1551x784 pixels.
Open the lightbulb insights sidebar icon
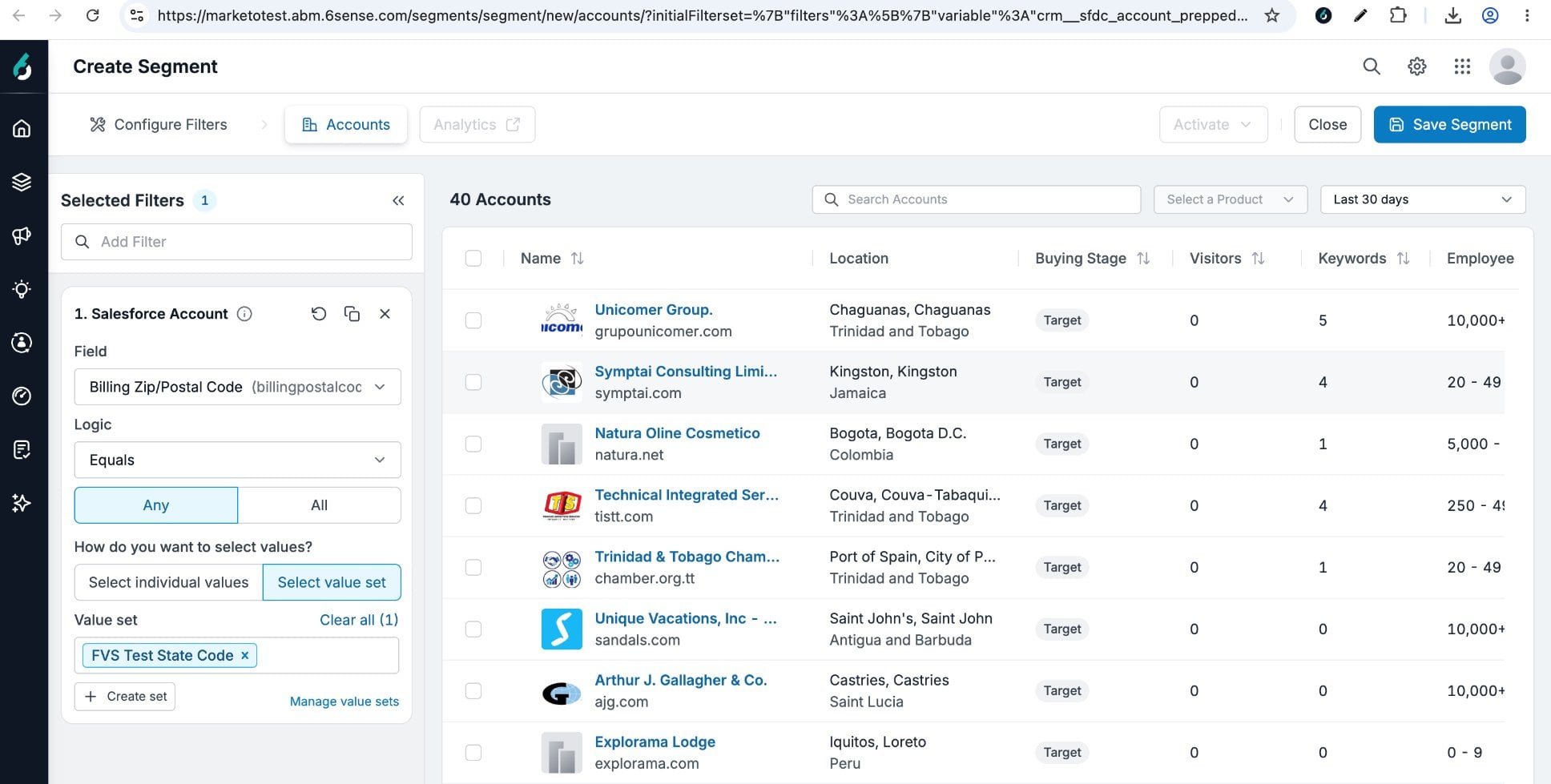pyautogui.click(x=22, y=289)
